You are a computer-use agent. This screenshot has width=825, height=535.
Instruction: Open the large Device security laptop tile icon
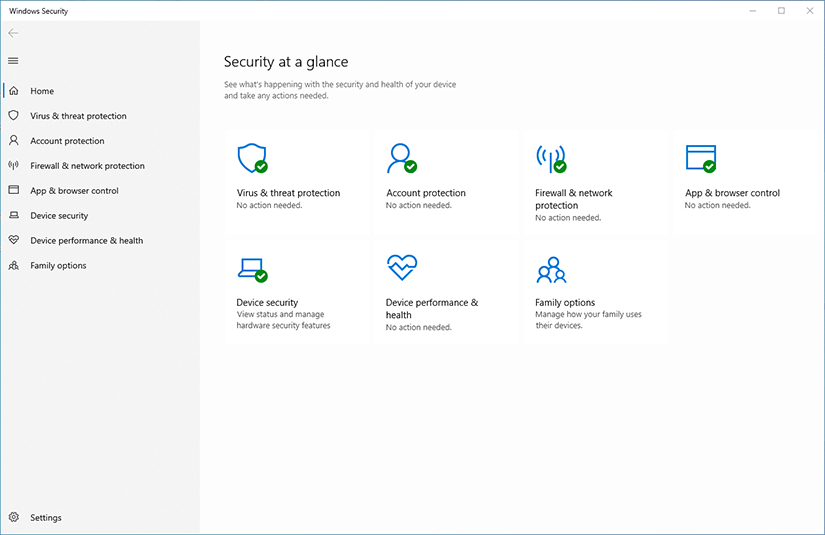[252, 270]
